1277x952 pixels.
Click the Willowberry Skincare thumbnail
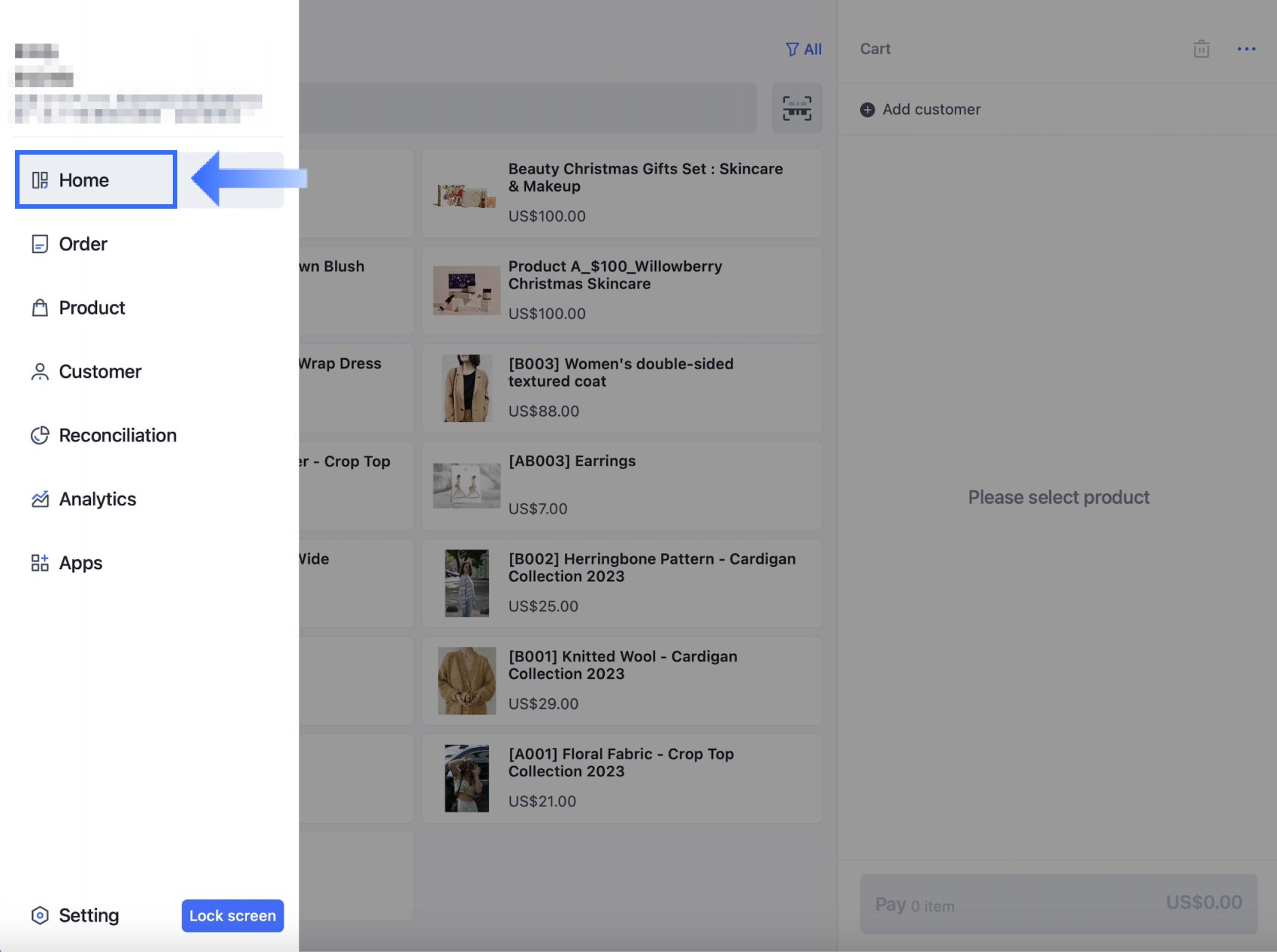point(466,291)
